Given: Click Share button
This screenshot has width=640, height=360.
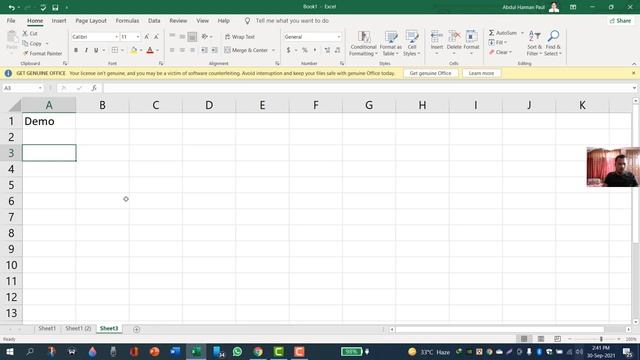Looking at the screenshot, I should point(620,20).
